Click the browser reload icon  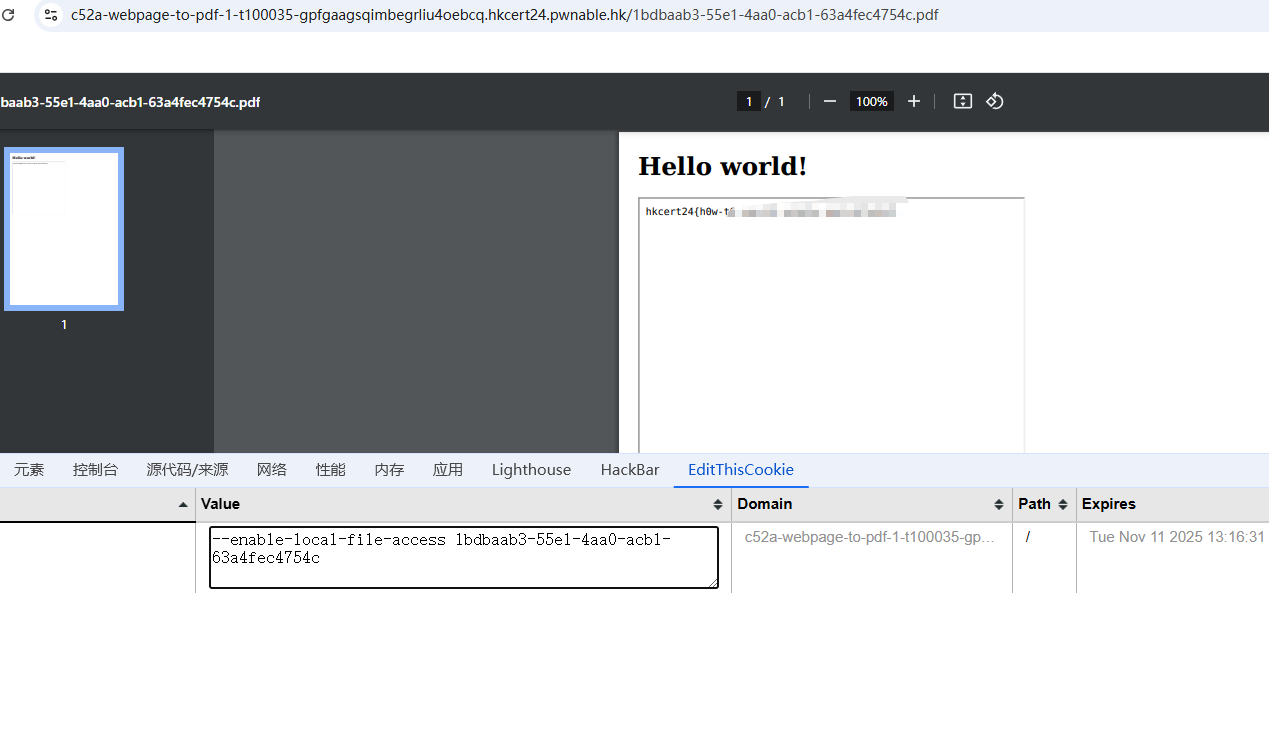click(8, 15)
